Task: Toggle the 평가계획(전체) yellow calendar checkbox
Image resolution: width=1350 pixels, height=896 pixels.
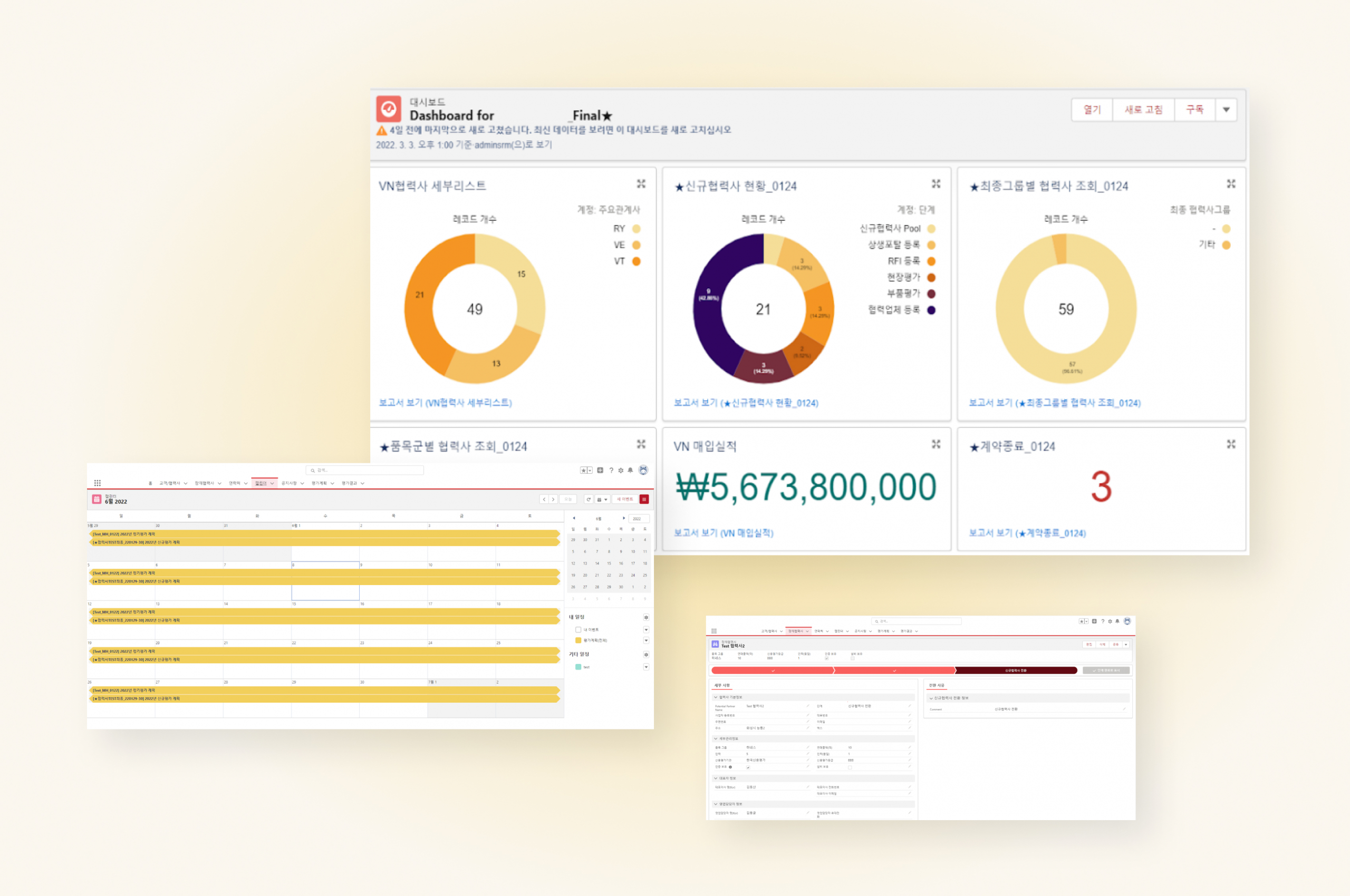Action: 578,640
